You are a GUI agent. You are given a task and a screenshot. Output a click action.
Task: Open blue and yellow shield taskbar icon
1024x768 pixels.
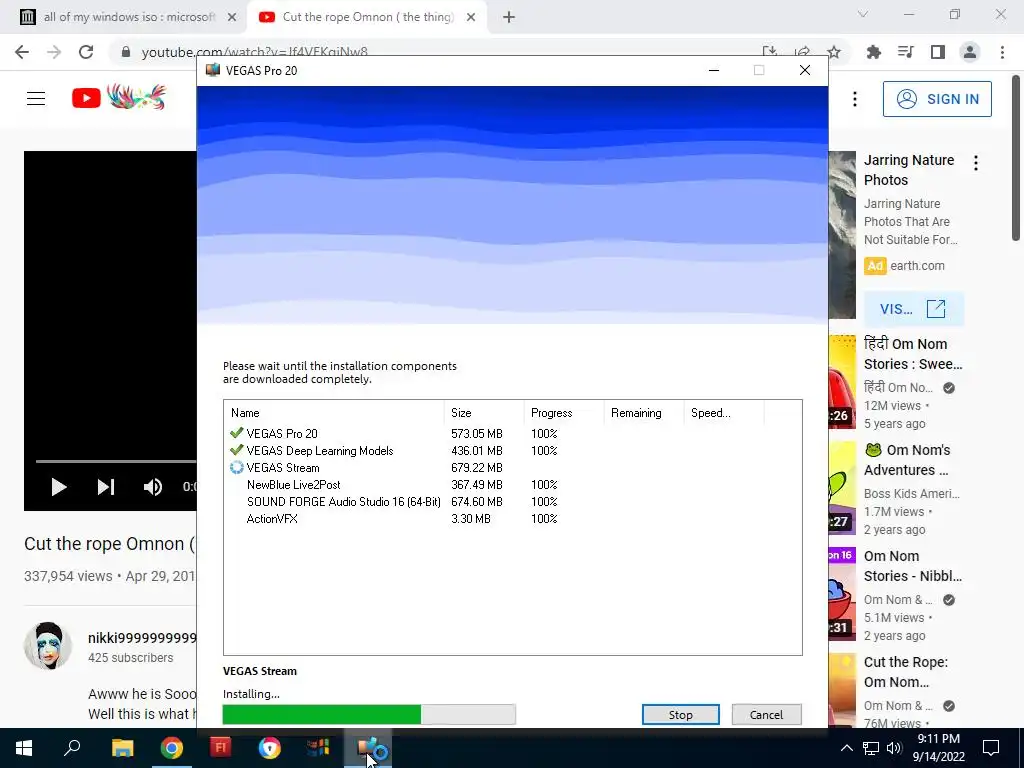coord(269,748)
